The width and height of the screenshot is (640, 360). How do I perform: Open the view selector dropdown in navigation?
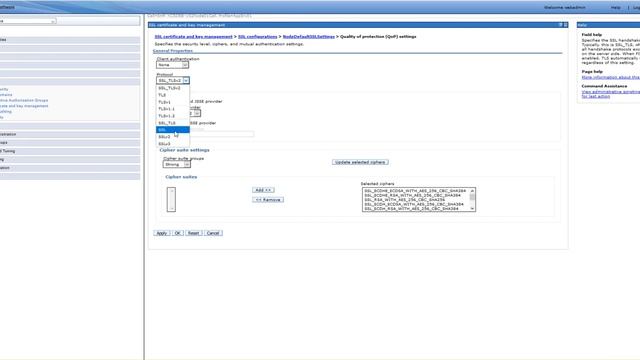point(28,21)
